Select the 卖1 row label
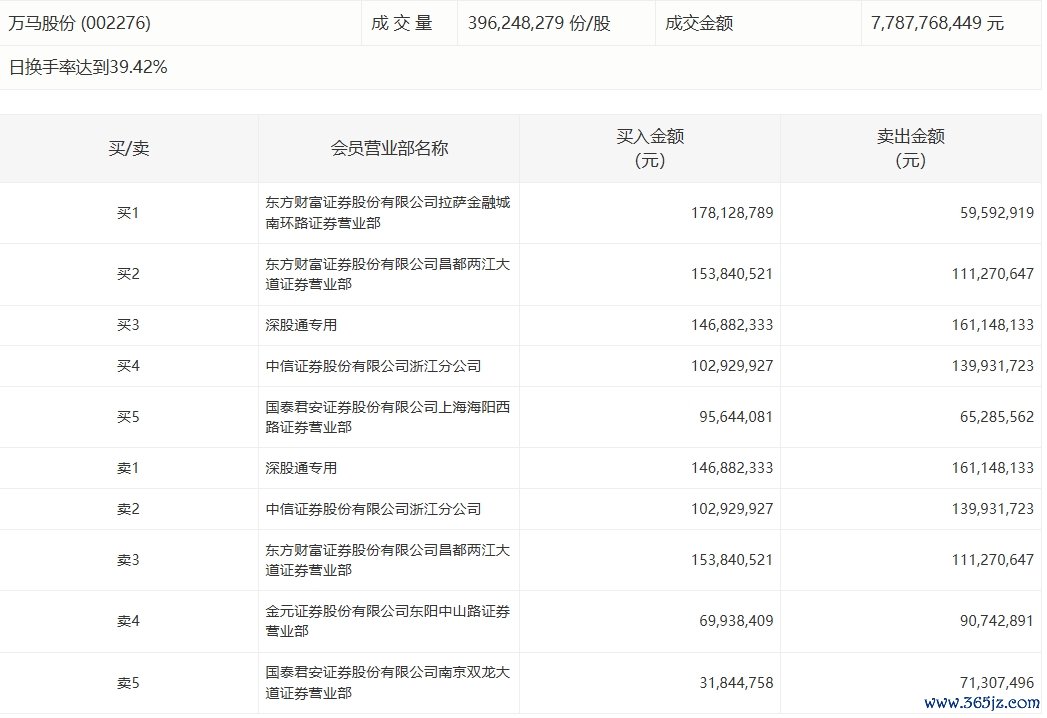 128,468
